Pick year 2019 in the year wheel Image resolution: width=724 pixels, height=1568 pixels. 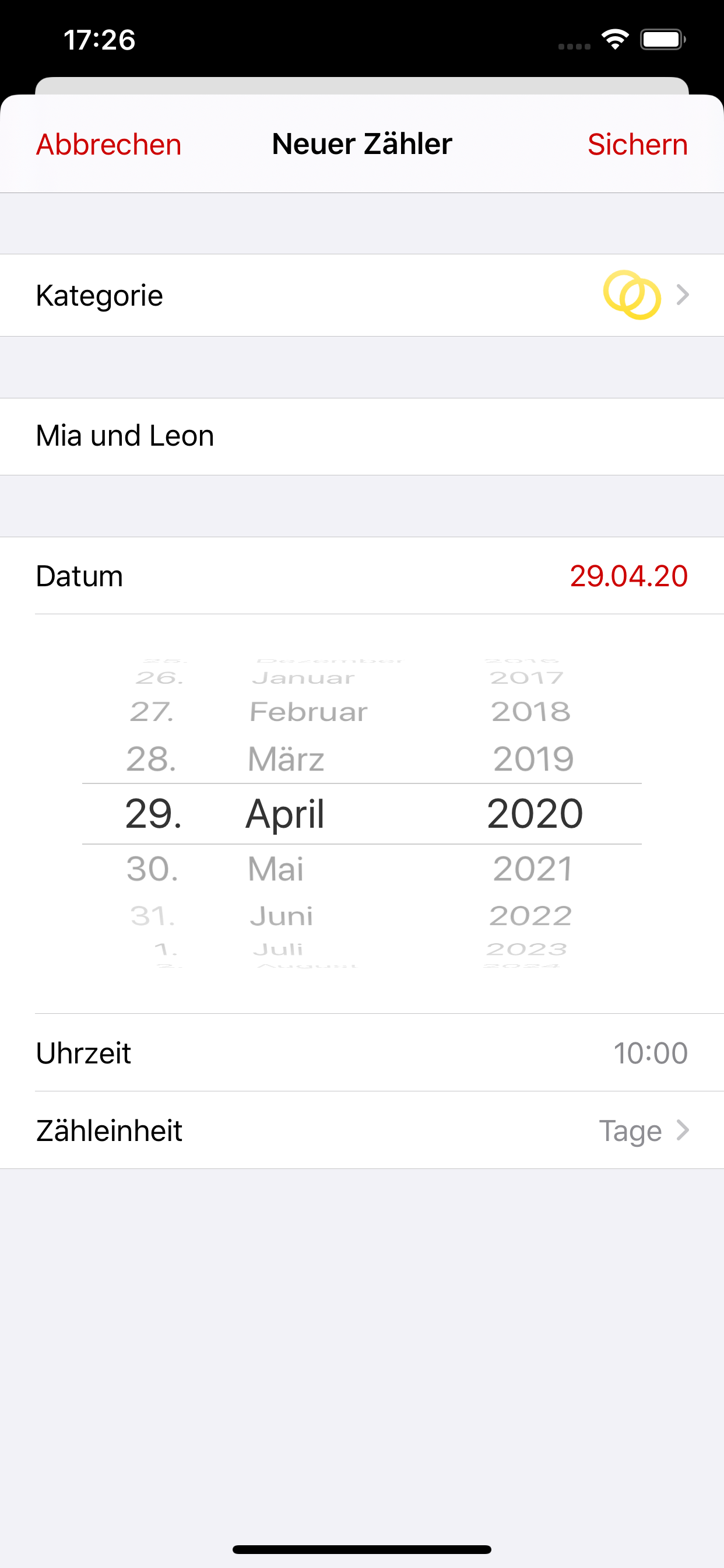533,759
